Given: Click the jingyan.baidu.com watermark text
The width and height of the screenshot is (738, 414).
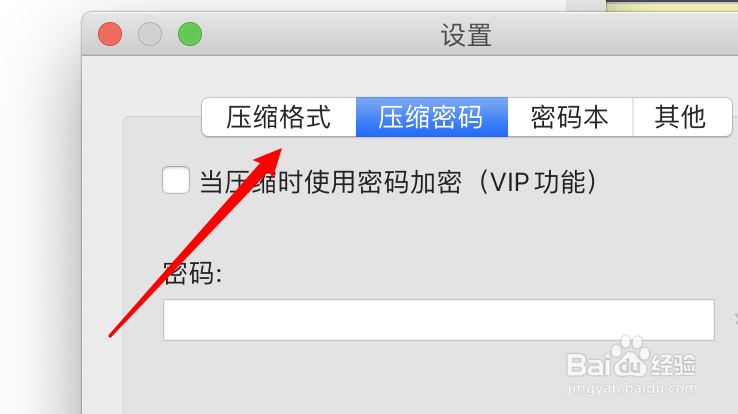Looking at the screenshot, I should click(632, 388).
